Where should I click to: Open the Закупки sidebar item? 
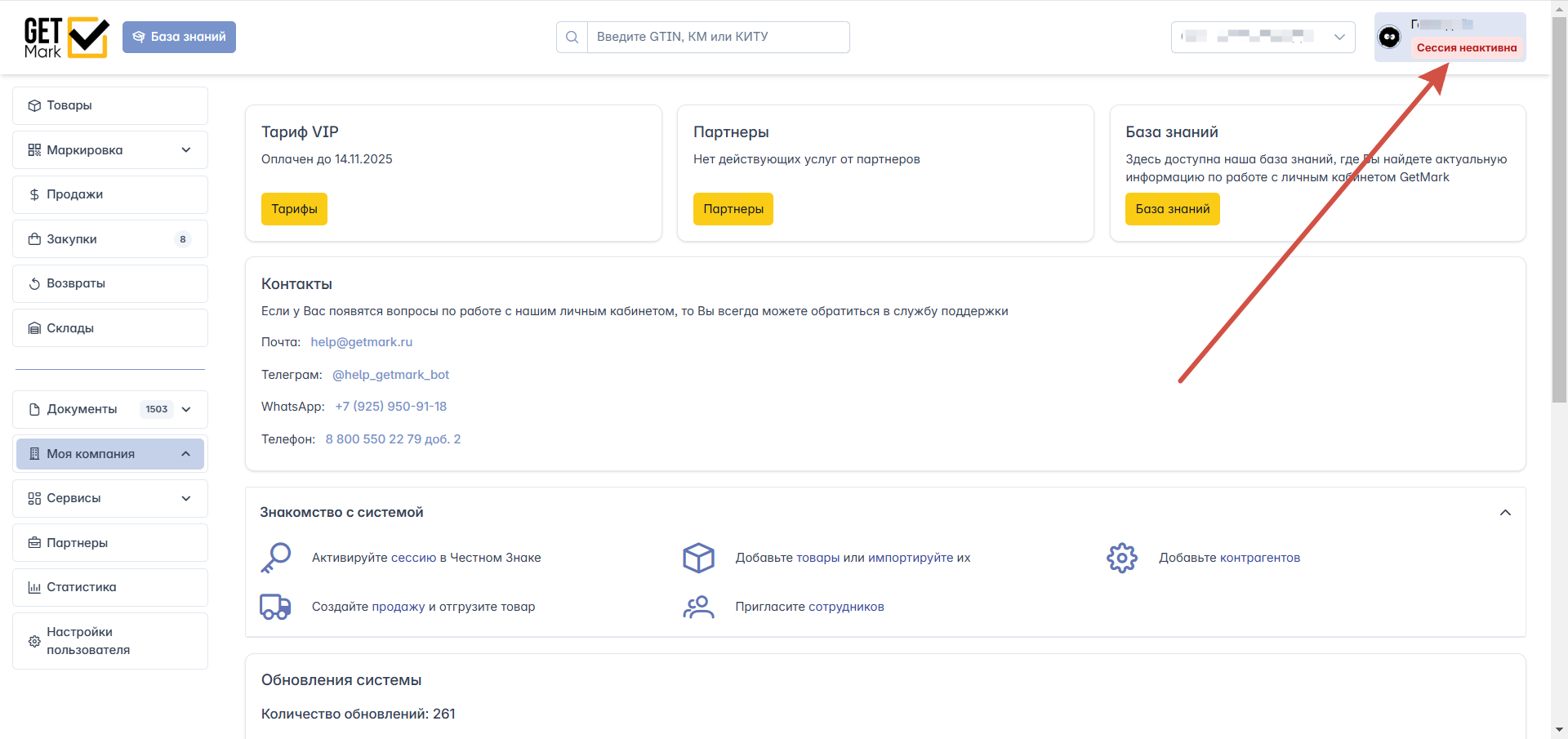click(110, 239)
